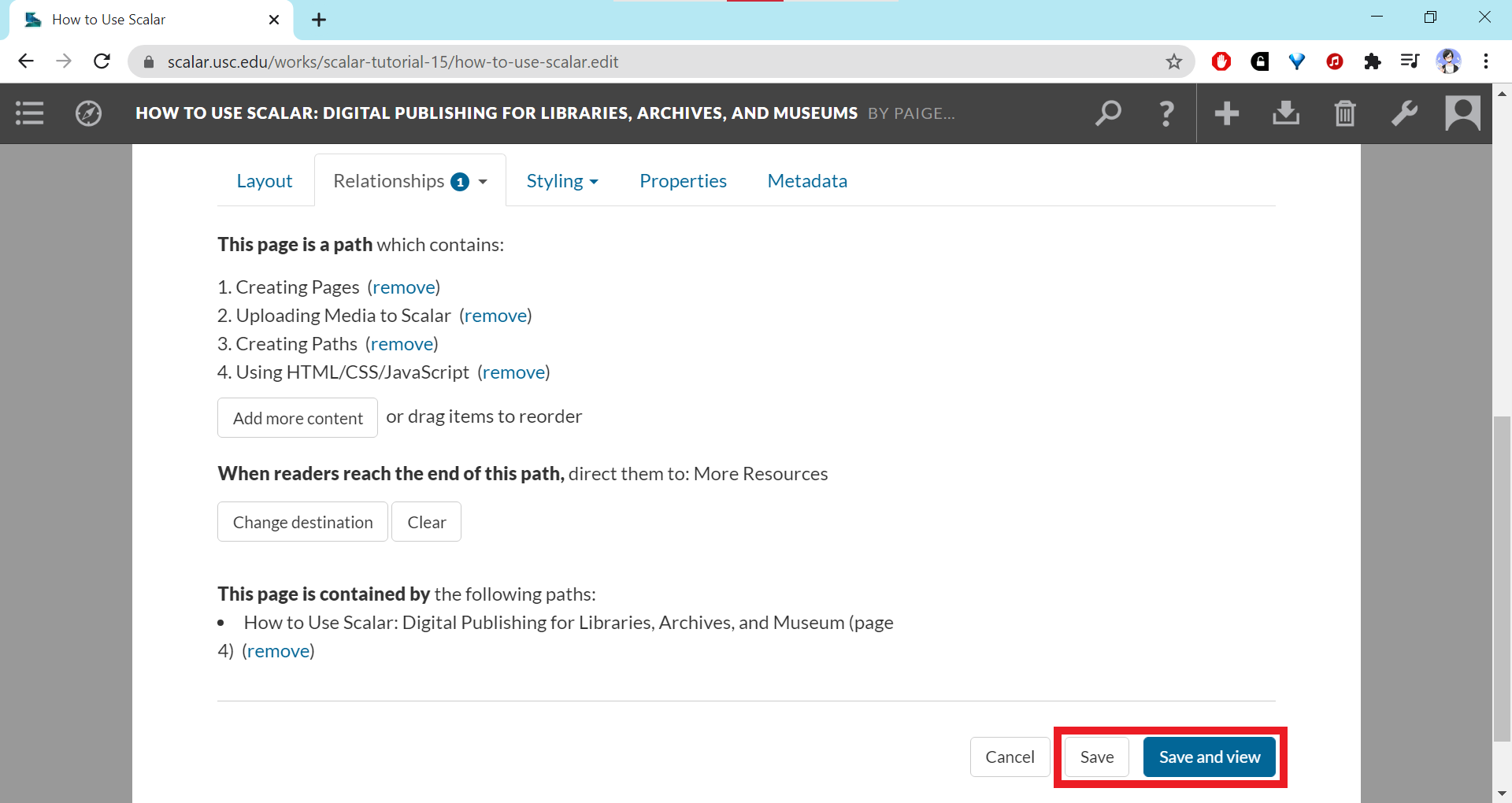This screenshot has width=1512, height=803.
Task: Click the import download icon
Action: click(x=1285, y=113)
